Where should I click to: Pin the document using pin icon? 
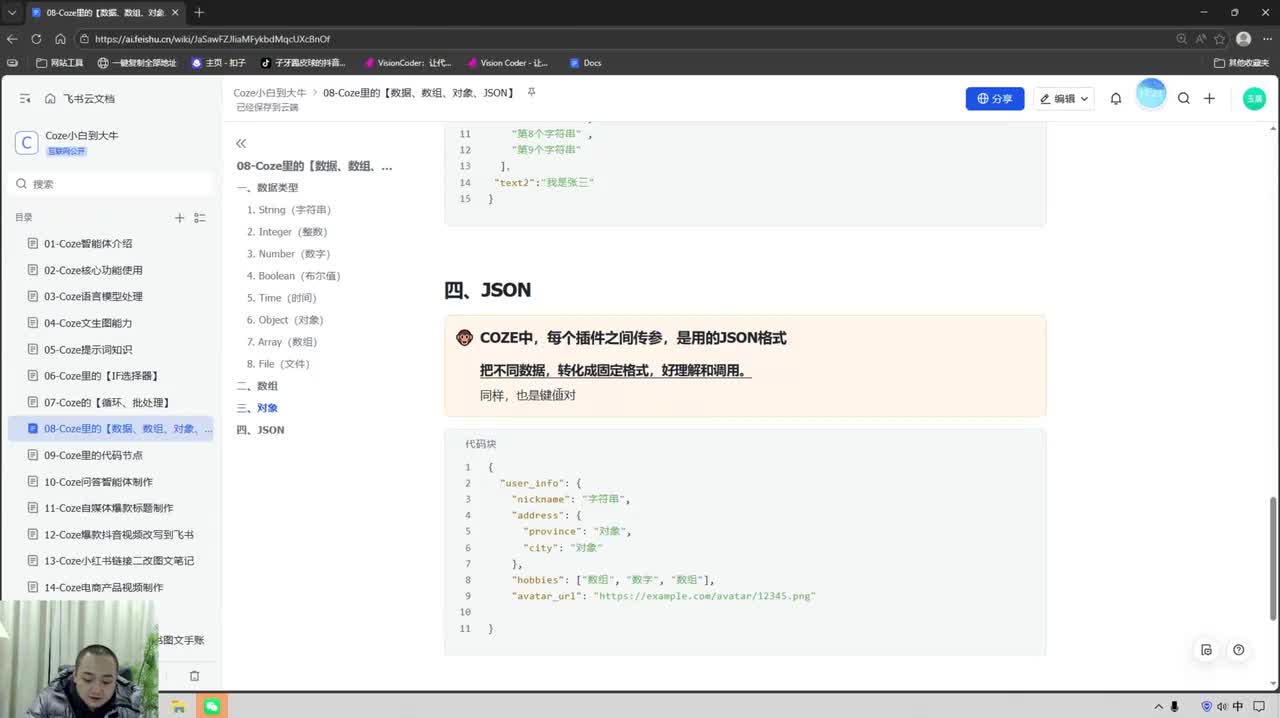click(x=532, y=92)
